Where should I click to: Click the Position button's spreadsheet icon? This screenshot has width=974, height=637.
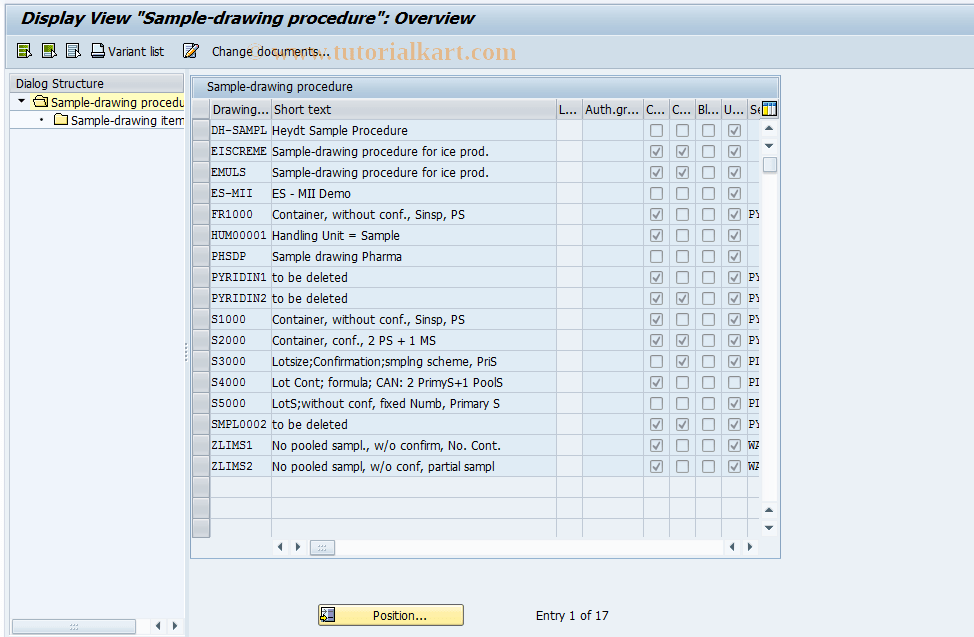[330, 615]
